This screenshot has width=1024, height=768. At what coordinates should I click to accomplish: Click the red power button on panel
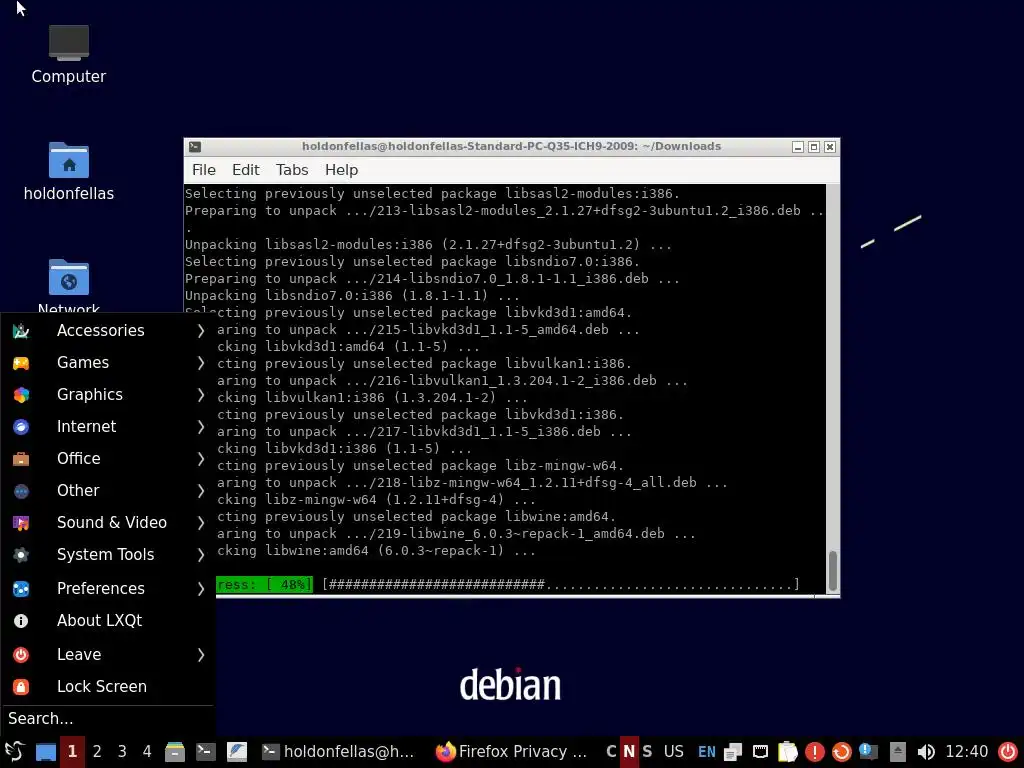click(1008, 752)
